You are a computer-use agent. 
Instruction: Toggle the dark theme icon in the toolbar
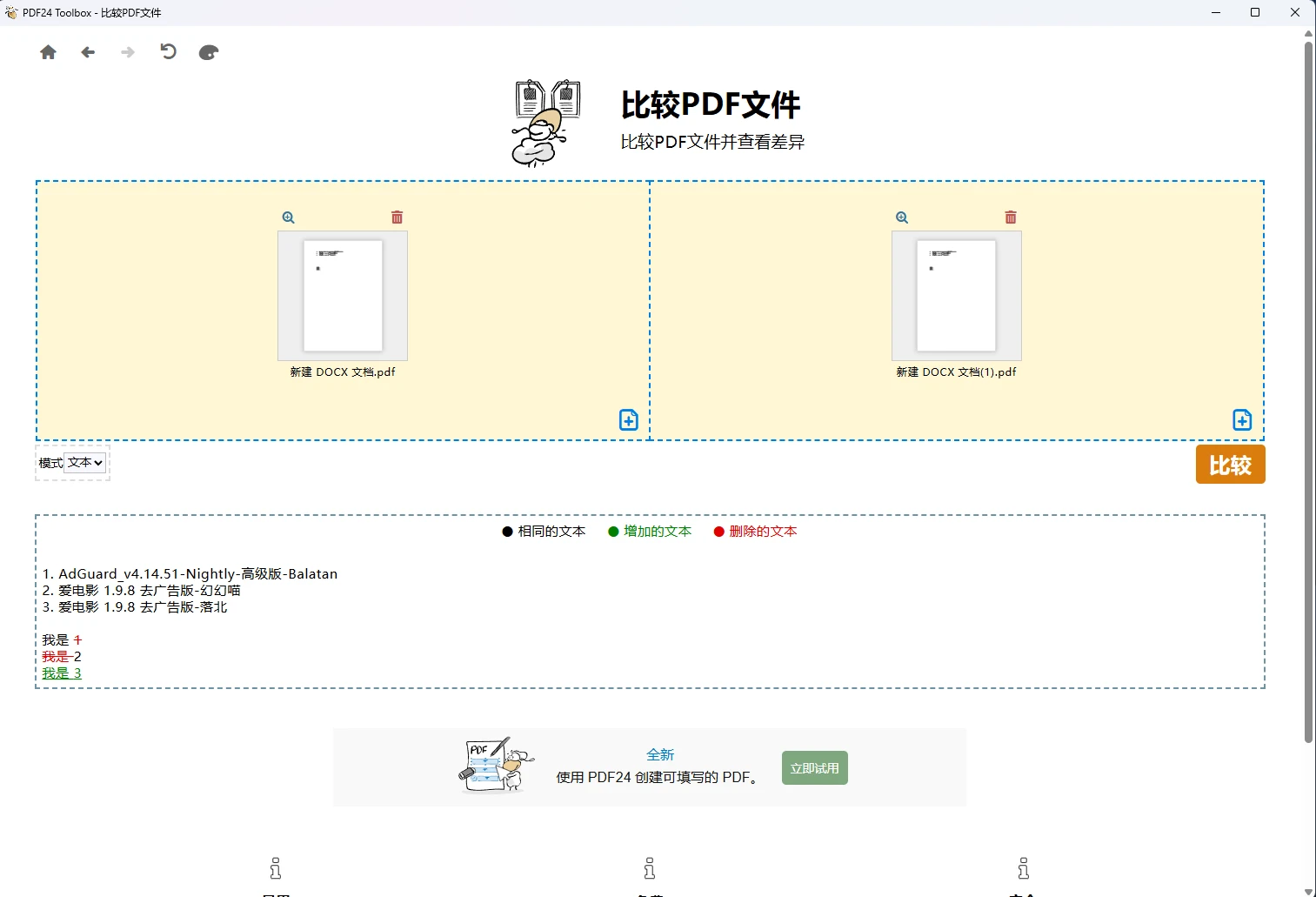208,52
